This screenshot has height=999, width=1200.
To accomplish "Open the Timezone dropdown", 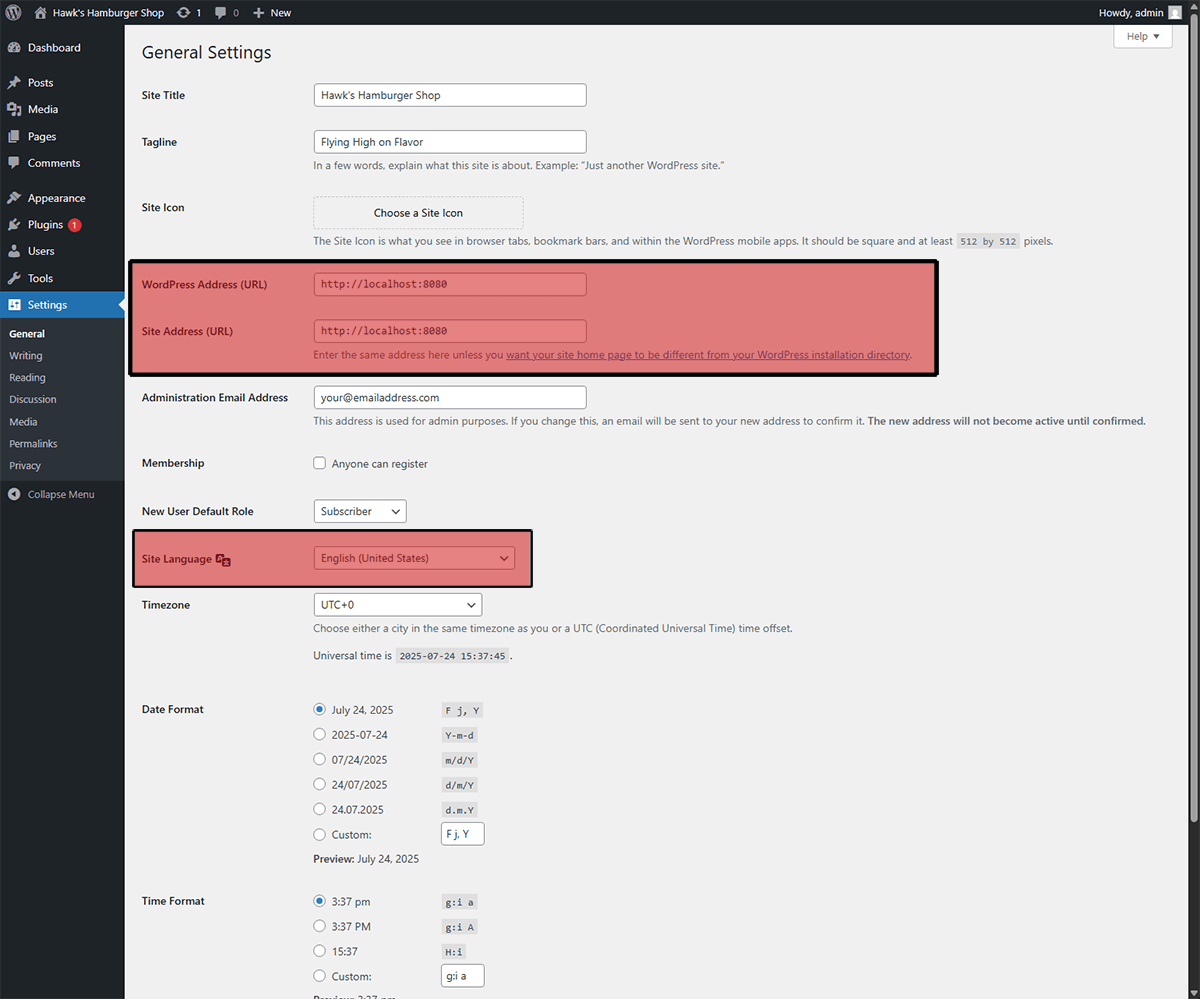I will pyautogui.click(x=397, y=604).
